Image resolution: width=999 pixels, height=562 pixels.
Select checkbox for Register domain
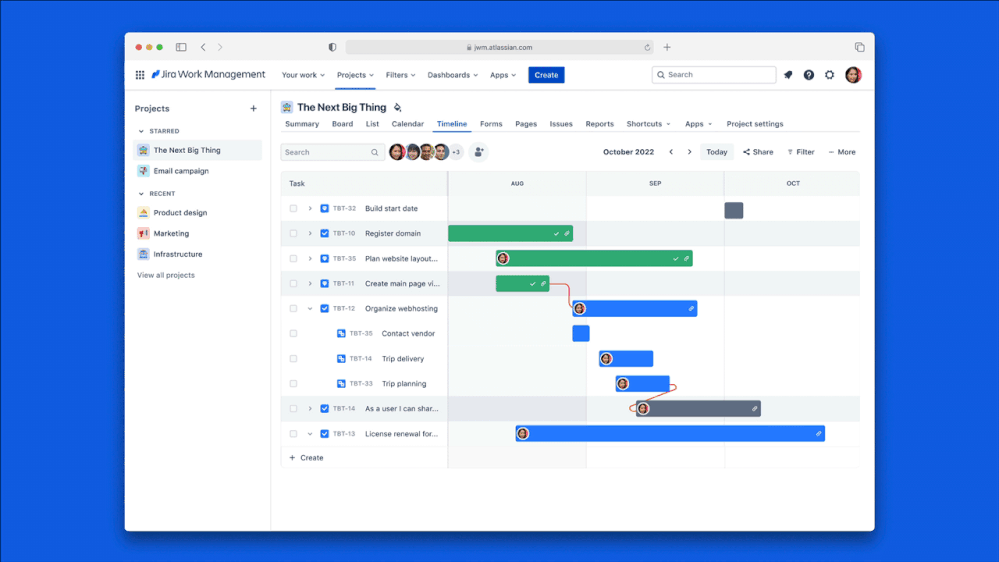293,233
